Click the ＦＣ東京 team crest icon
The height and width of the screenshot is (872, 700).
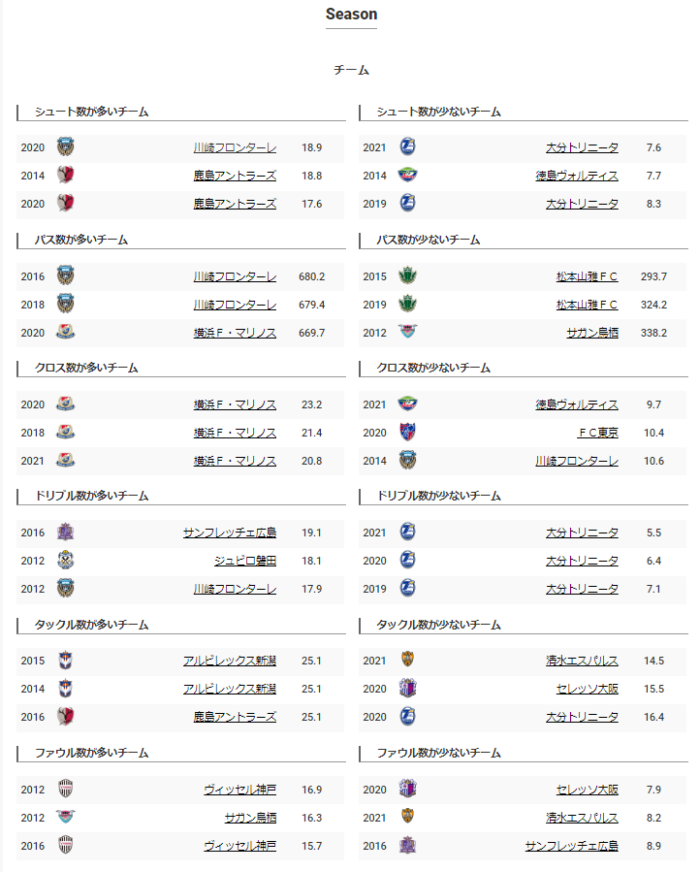click(407, 432)
